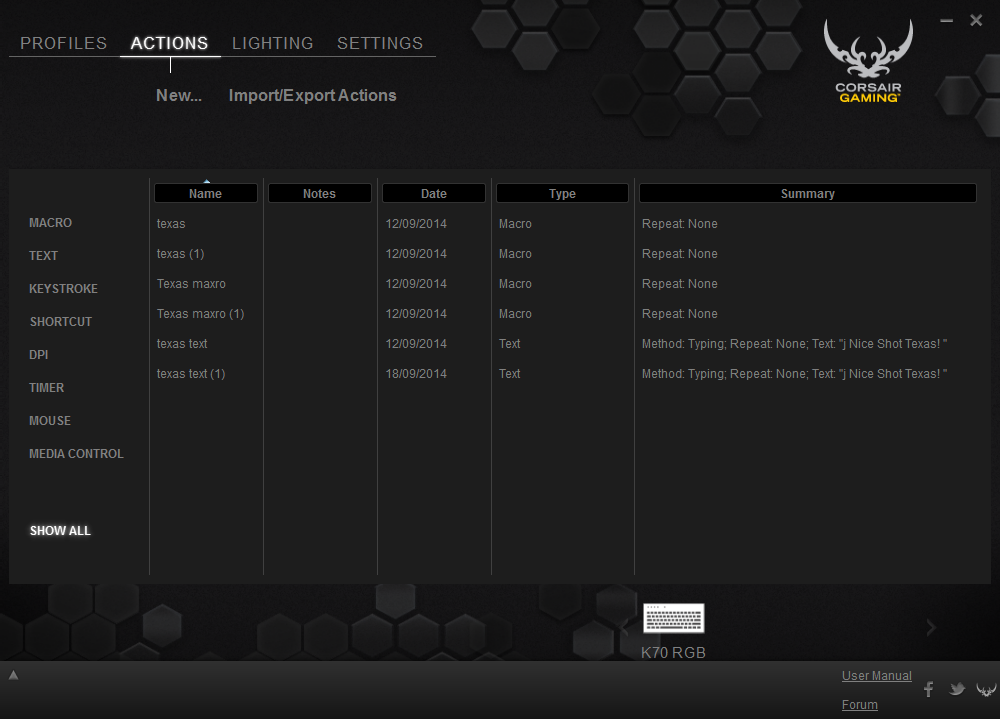Viewport: 1000px width, 719px height.
Task: Sort by the Name column header
Action: (205, 193)
